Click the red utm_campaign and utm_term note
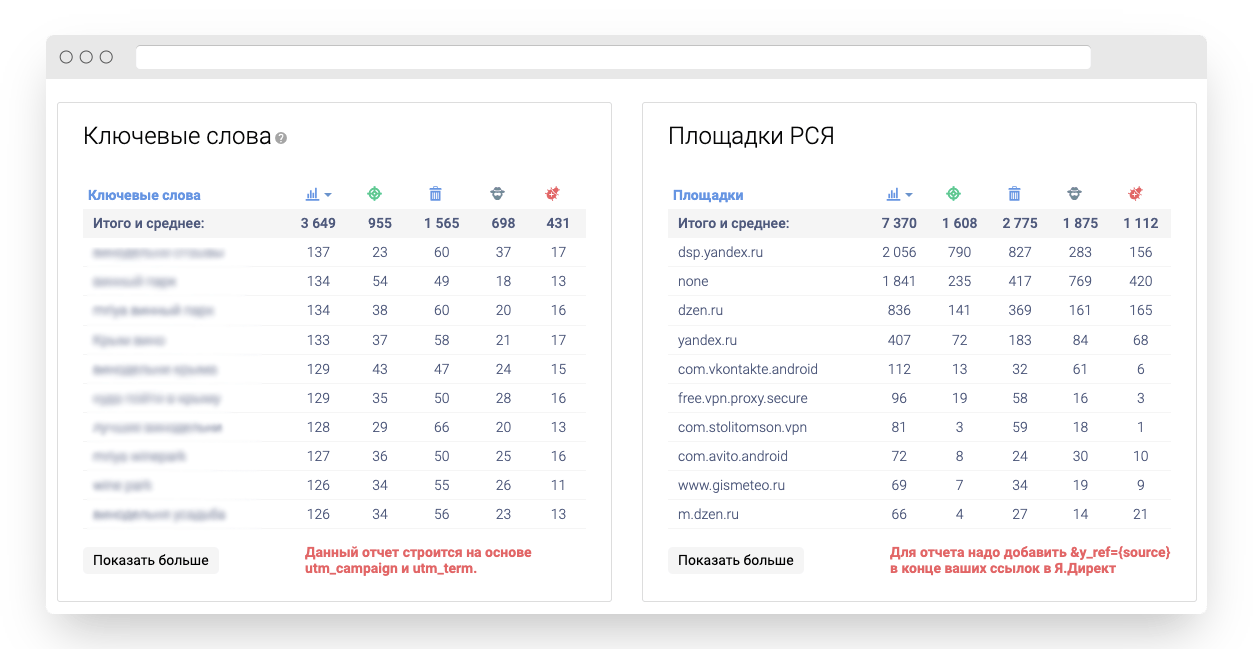The width and height of the screenshot is (1253, 649). tap(418, 560)
